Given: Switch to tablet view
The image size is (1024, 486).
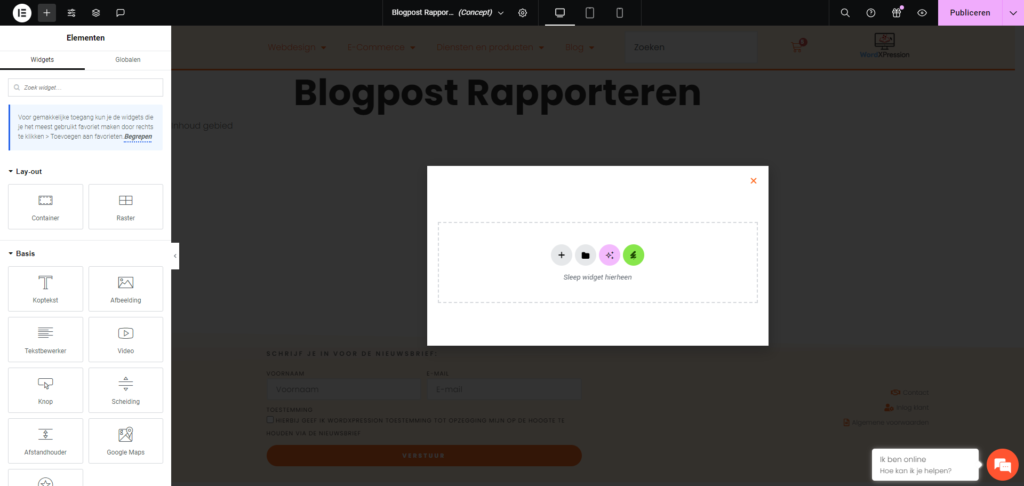Looking at the screenshot, I should (x=590, y=12).
